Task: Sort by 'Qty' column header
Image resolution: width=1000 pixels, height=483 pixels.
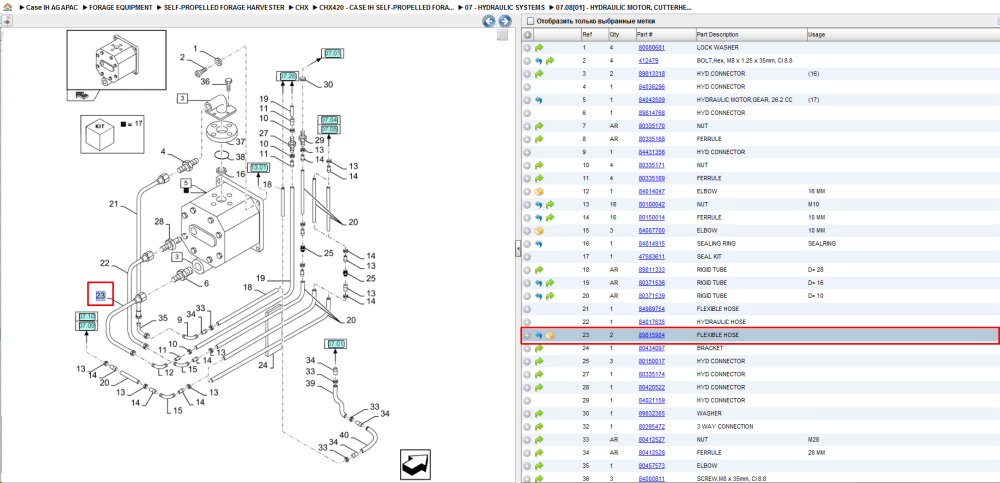Action: pos(622,34)
